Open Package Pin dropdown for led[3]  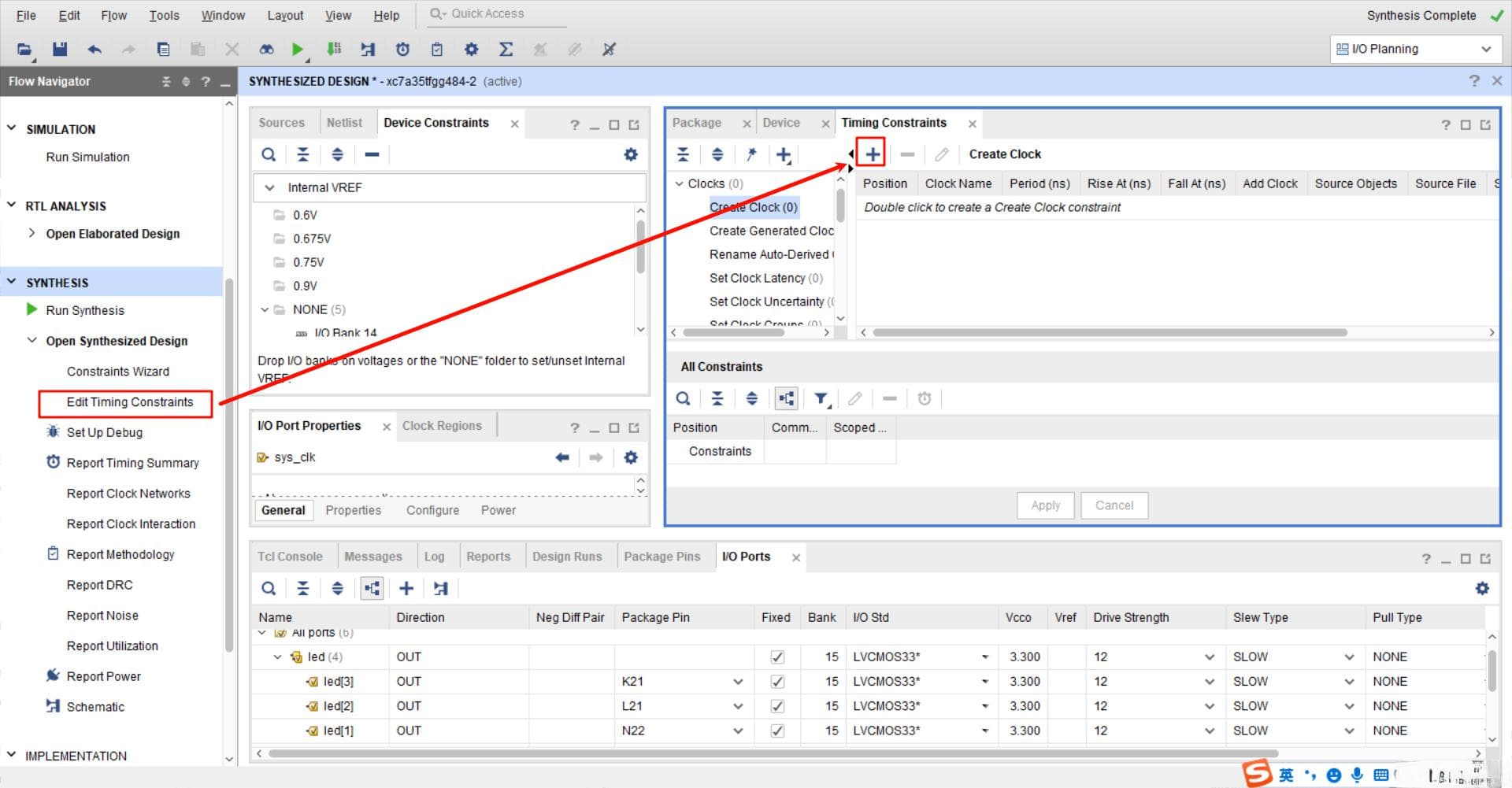[738, 682]
